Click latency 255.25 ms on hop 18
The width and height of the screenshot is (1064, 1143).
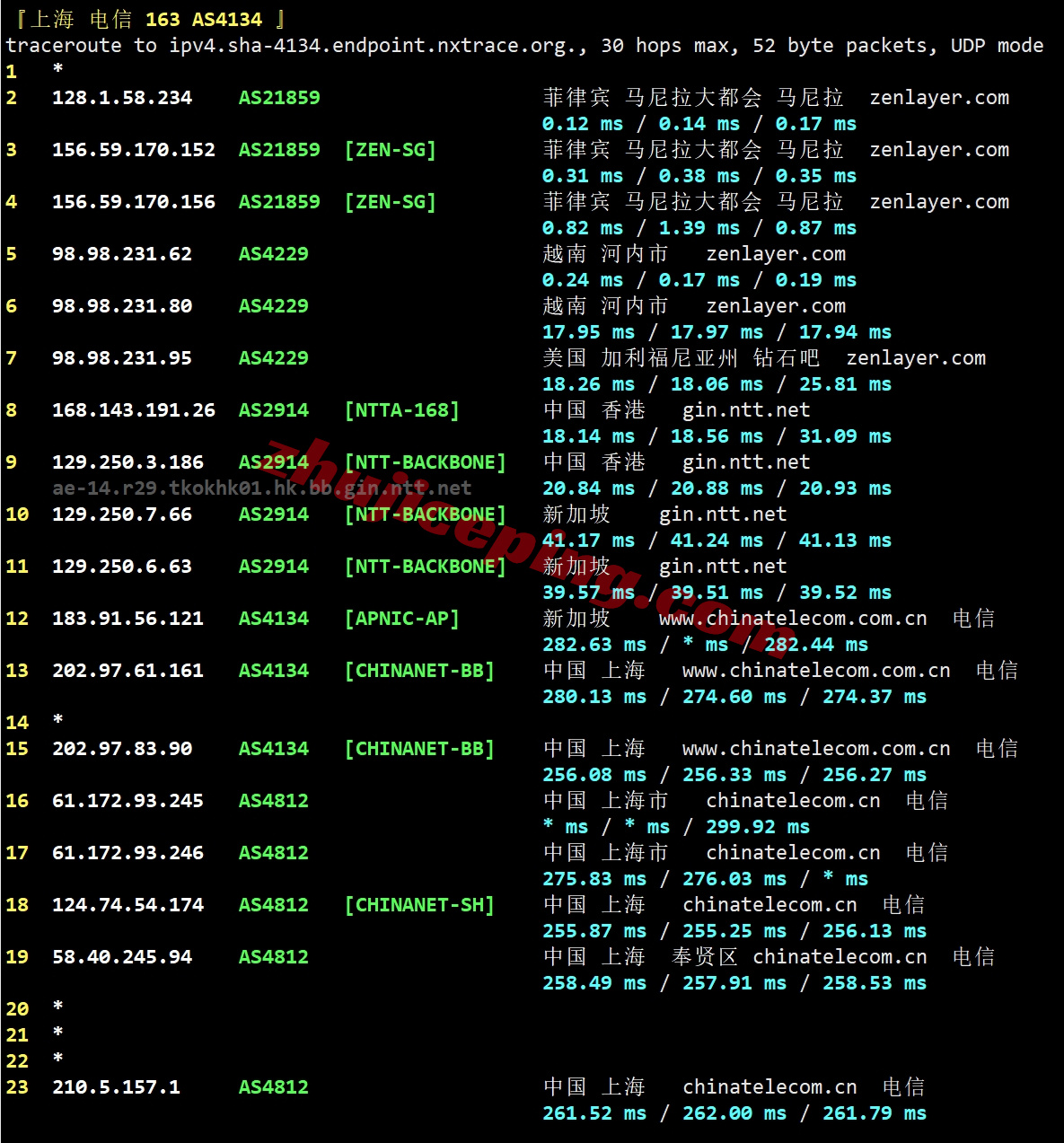click(x=734, y=931)
